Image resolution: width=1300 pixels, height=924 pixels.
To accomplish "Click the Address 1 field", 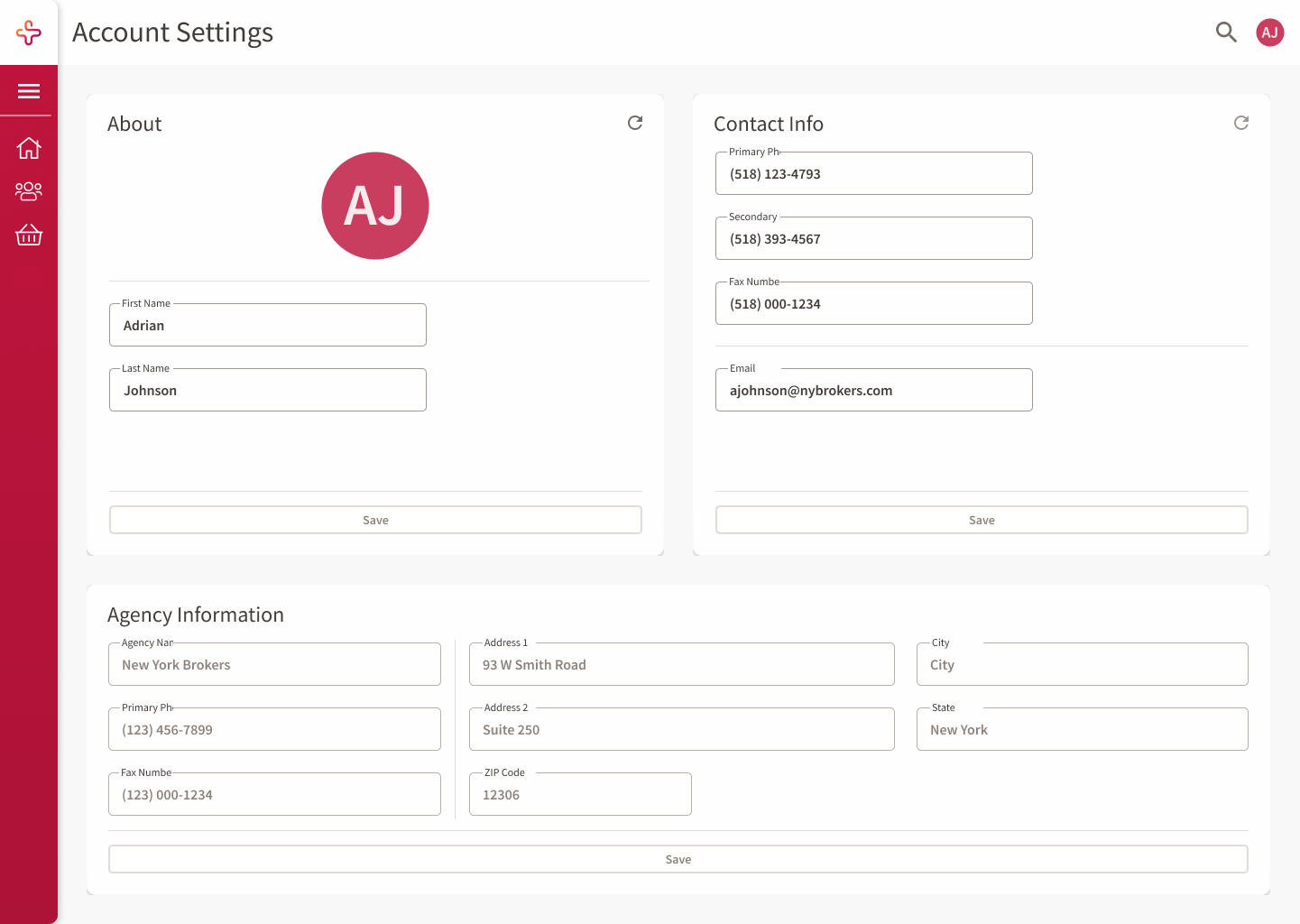I will coord(682,664).
